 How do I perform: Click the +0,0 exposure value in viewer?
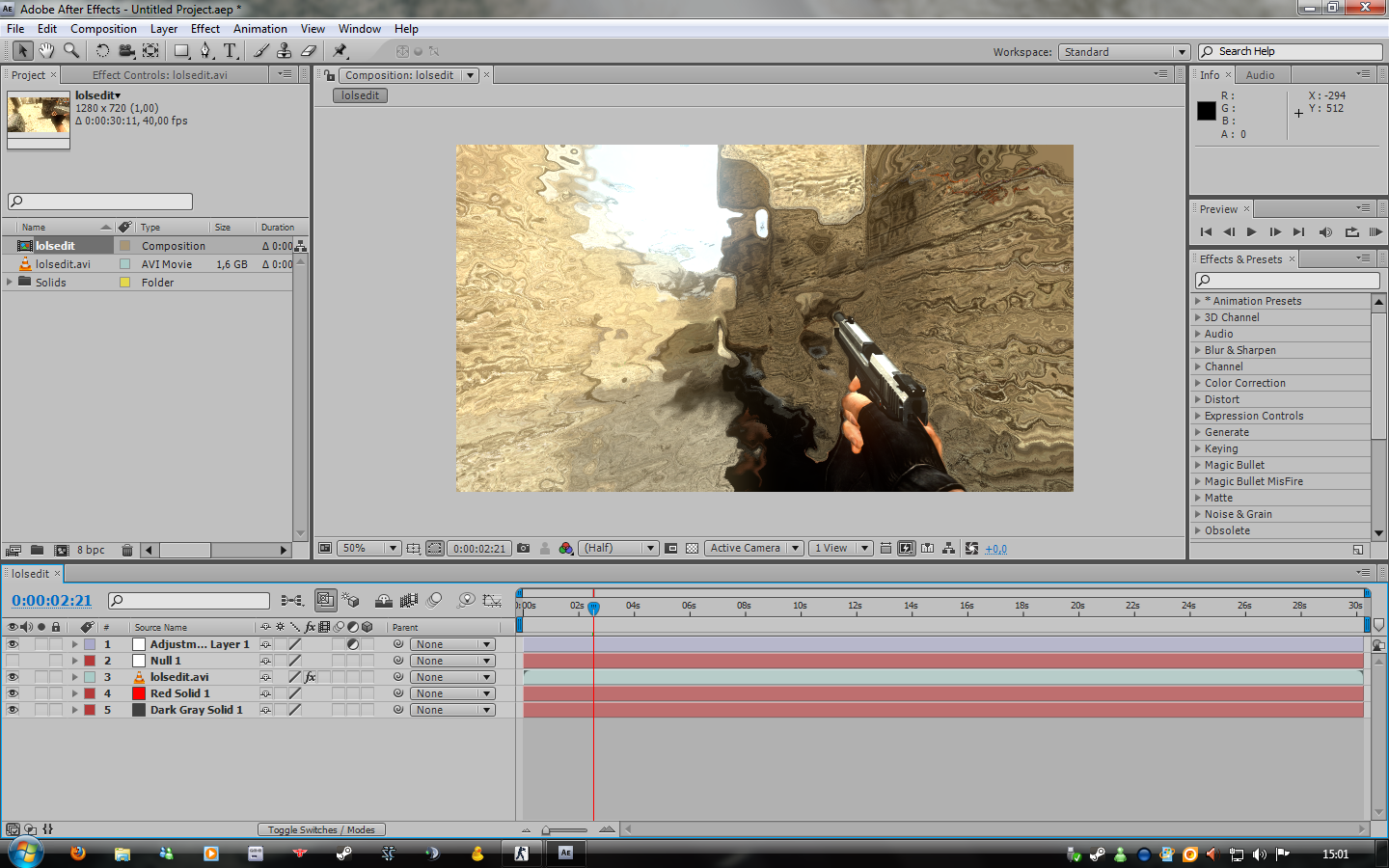pos(996,549)
